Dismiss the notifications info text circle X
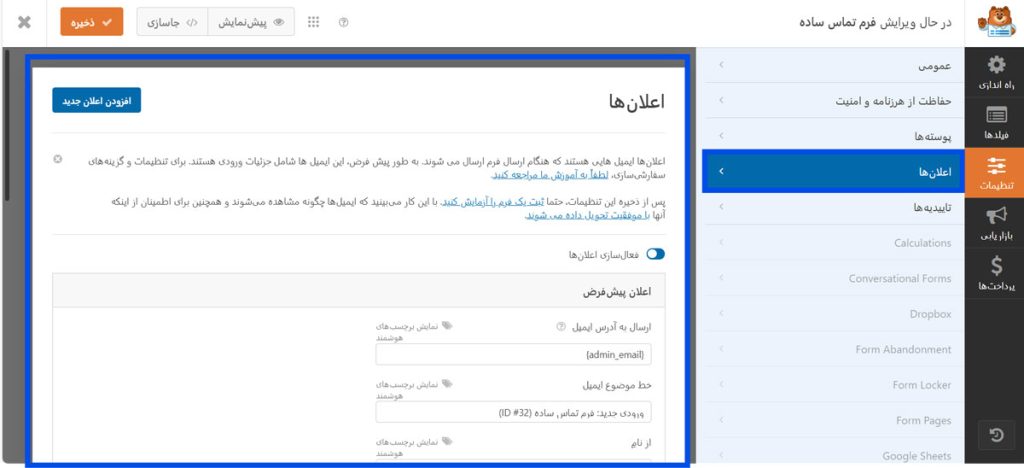 click(57, 159)
